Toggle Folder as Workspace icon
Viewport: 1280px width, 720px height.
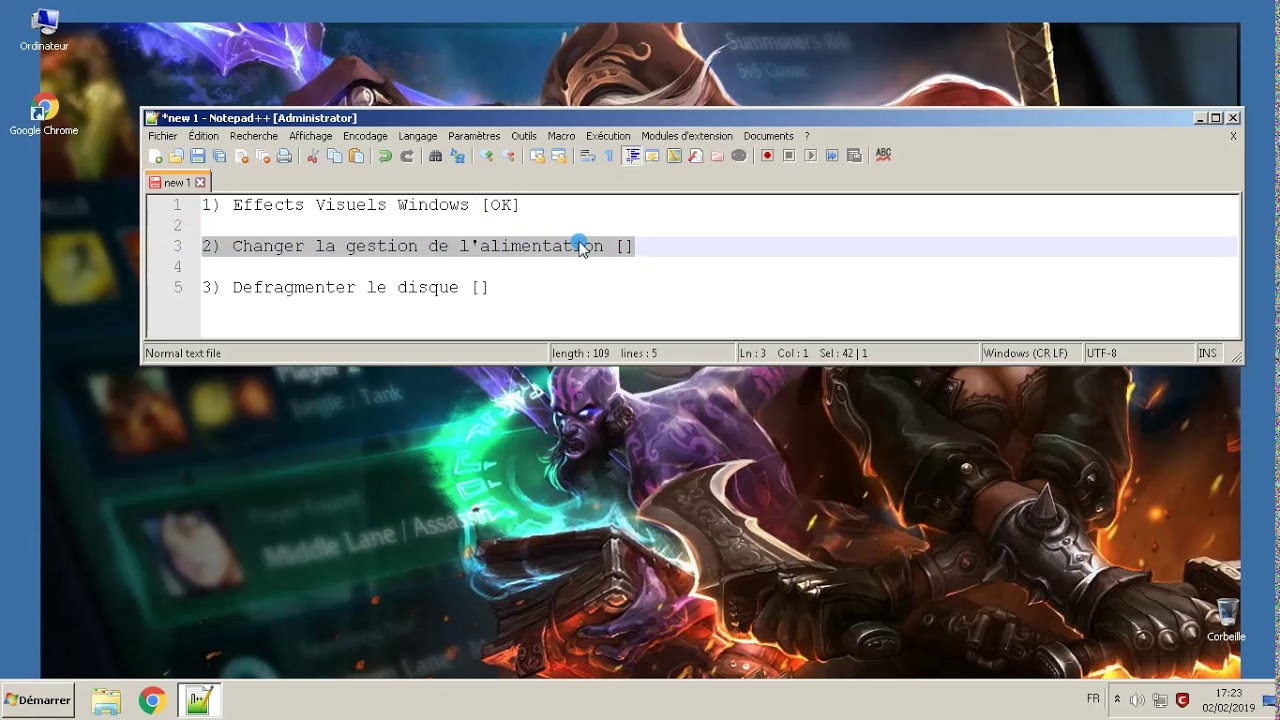(717, 156)
